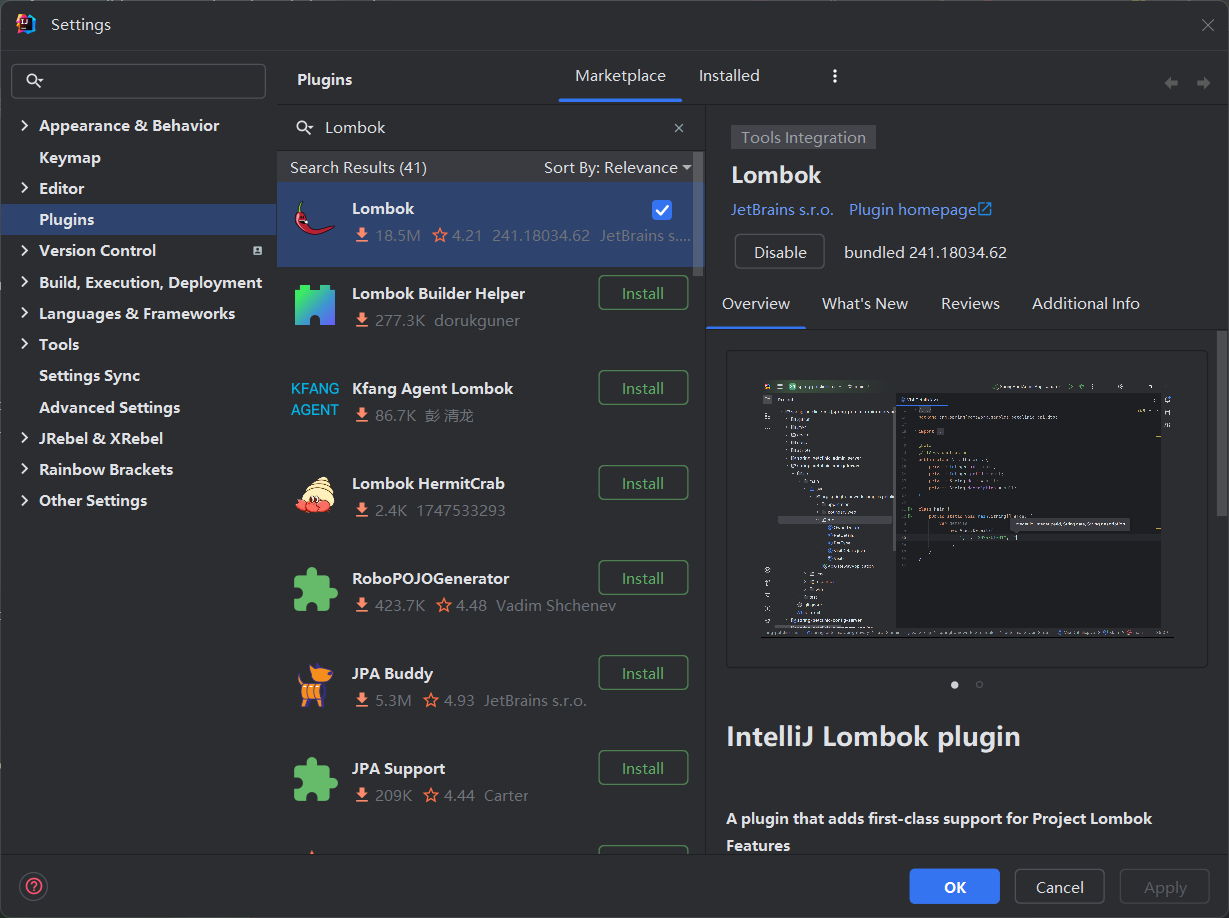The image size is (1229, 918).
Task: Click Lombok download count icon
Action: click(362, 236)
